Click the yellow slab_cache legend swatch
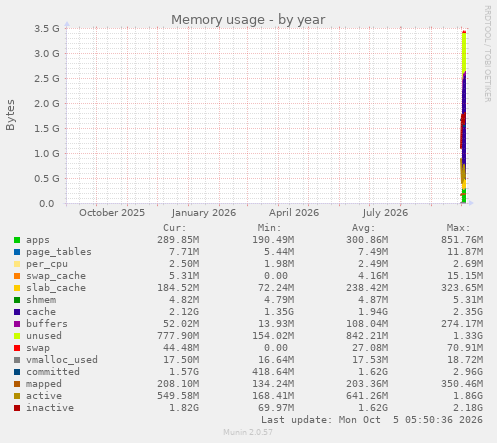 (x=17, y=288)
